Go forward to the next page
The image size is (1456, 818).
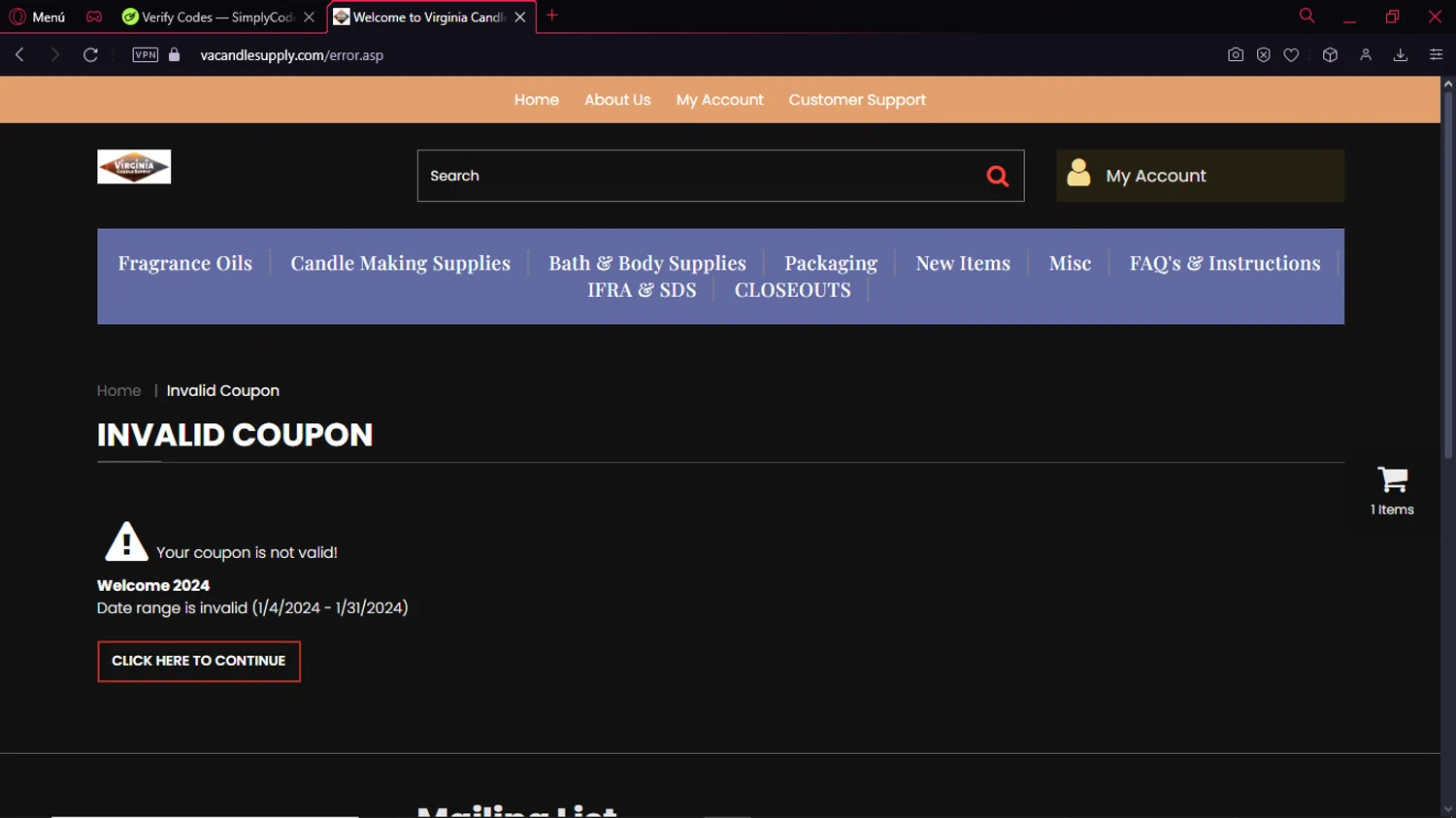[55, 55]
